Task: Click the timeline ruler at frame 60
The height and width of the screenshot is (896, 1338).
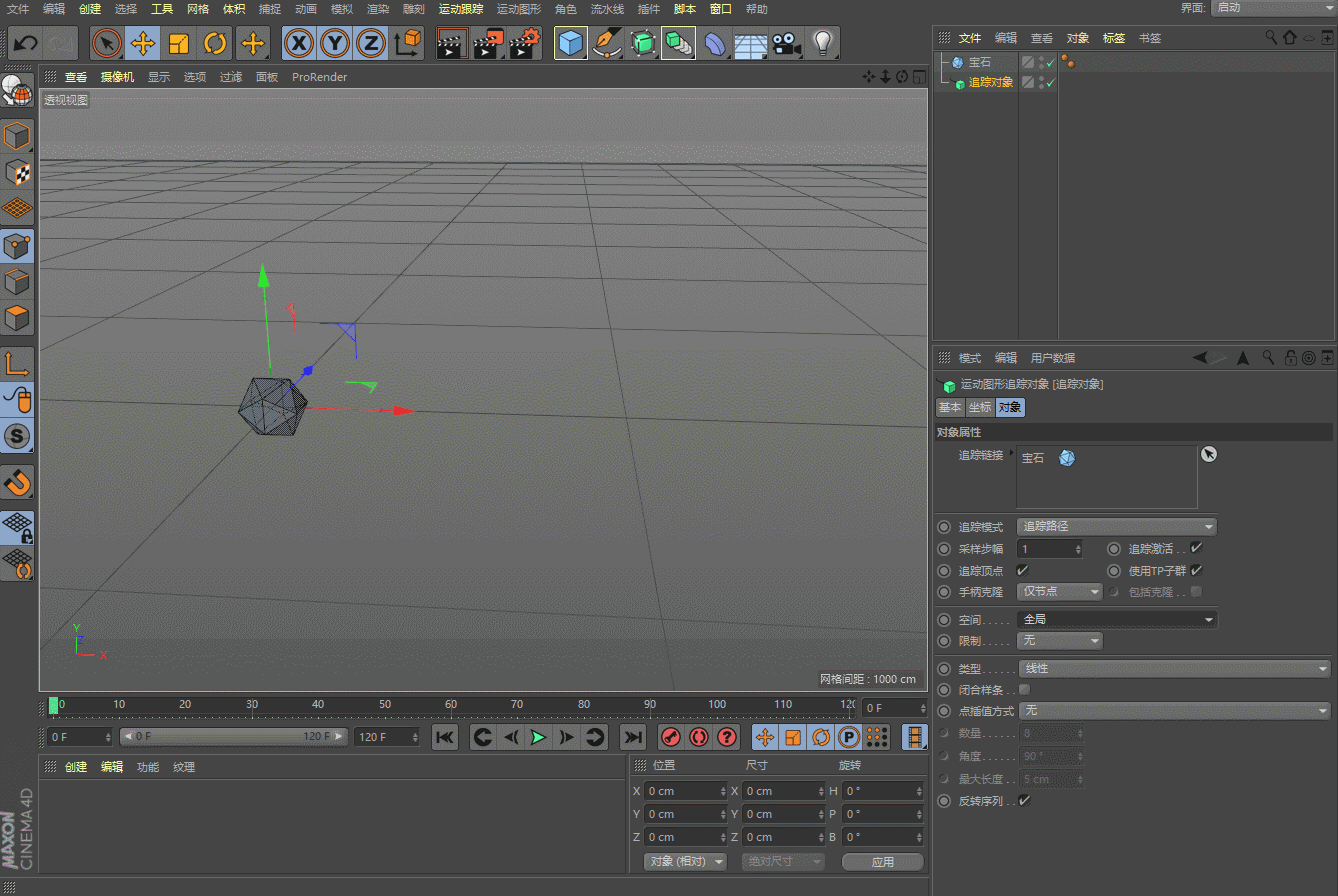Action: point(450,705)
